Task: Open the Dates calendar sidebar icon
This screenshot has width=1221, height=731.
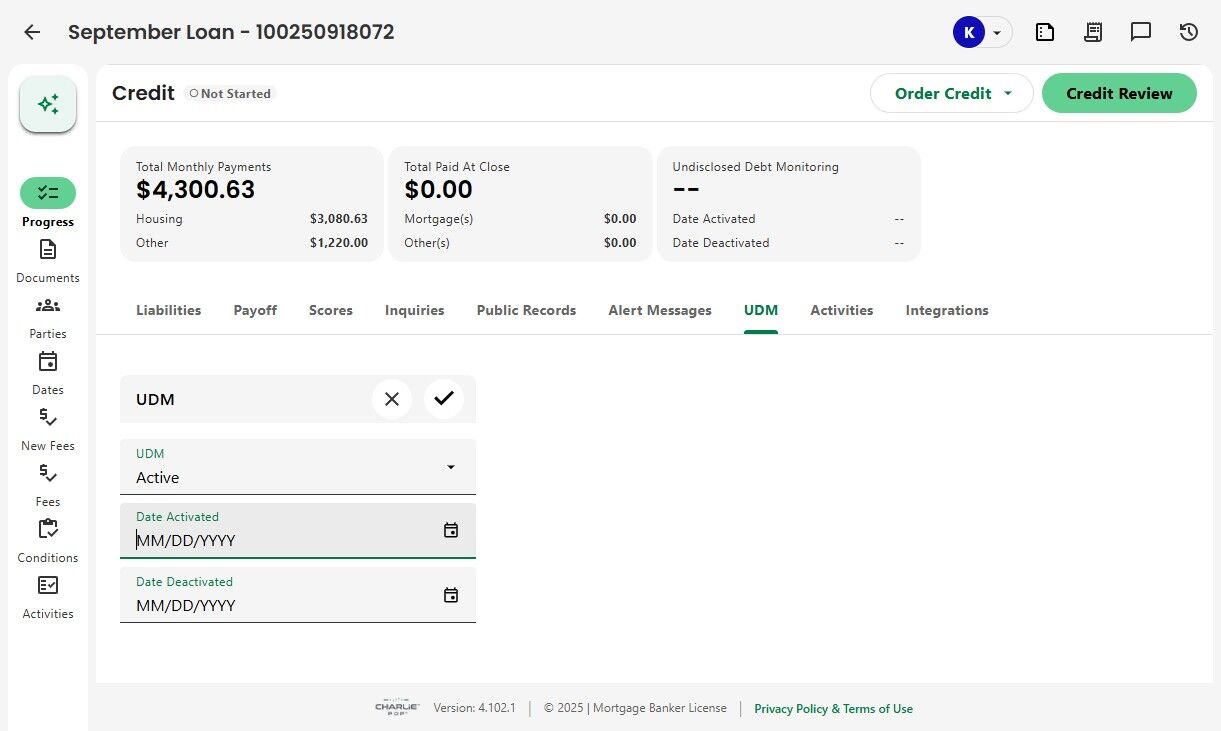Action: pos(48,362)
